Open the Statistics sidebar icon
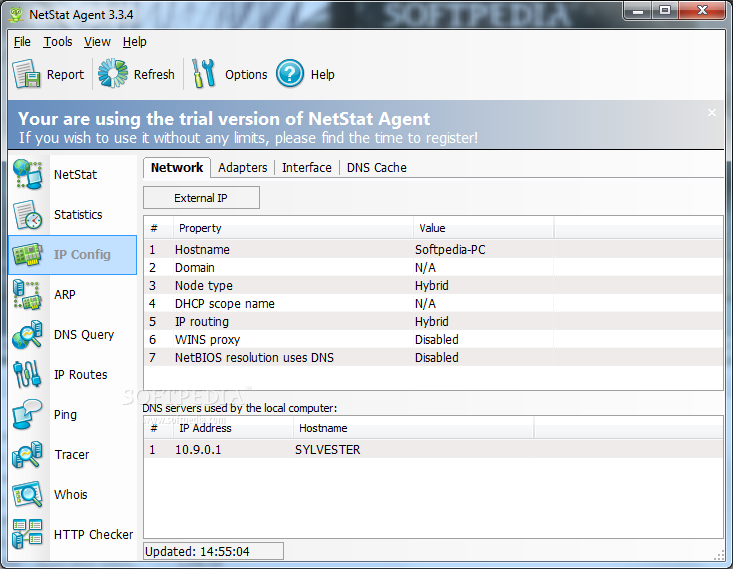 pyautogui.click(x=28, y=215)
